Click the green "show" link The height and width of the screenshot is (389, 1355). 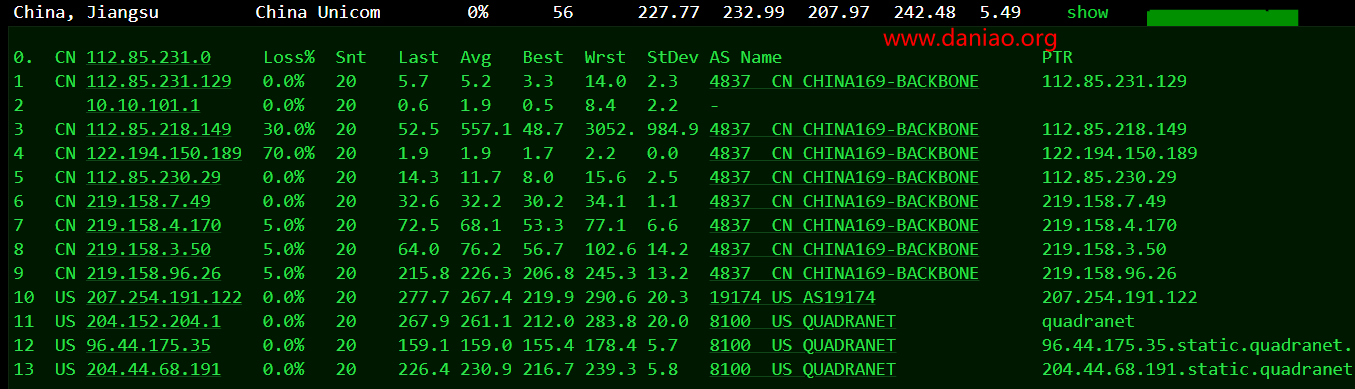[1087, 12]
